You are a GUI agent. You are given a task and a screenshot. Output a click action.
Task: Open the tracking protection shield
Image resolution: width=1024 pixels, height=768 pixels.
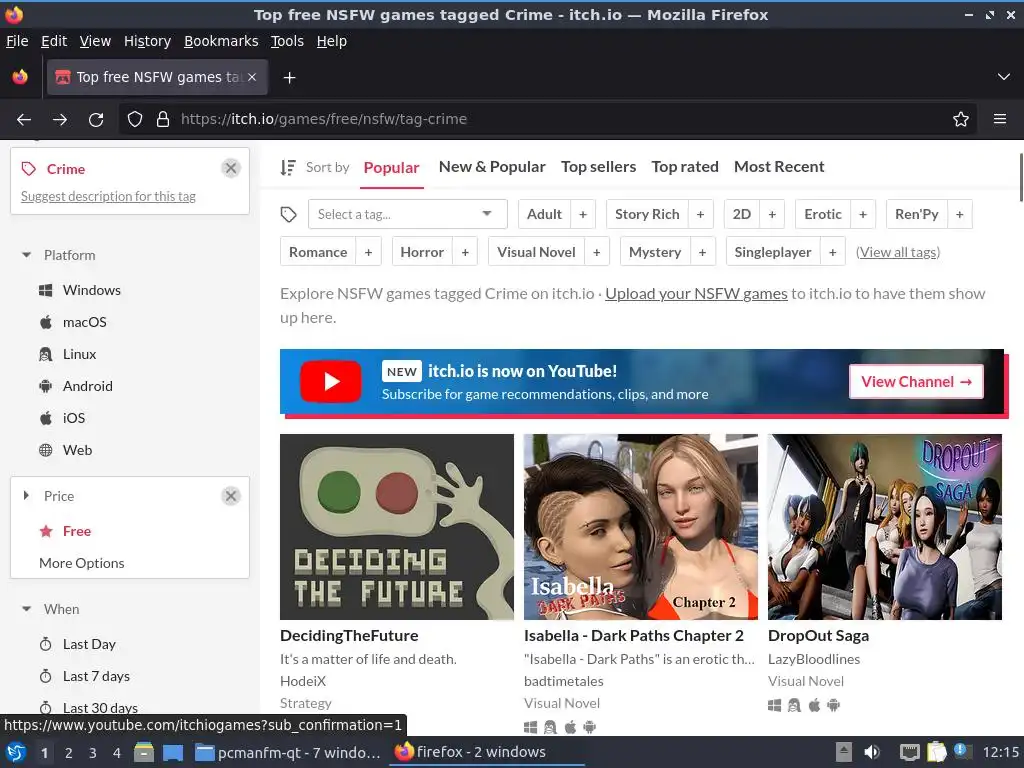135,120
